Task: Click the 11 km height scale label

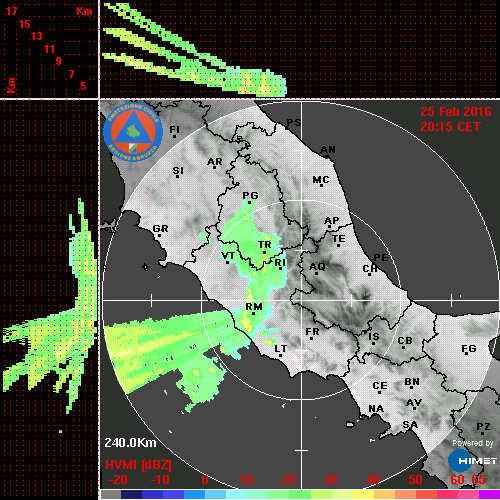Action: [x=49, y=49]
